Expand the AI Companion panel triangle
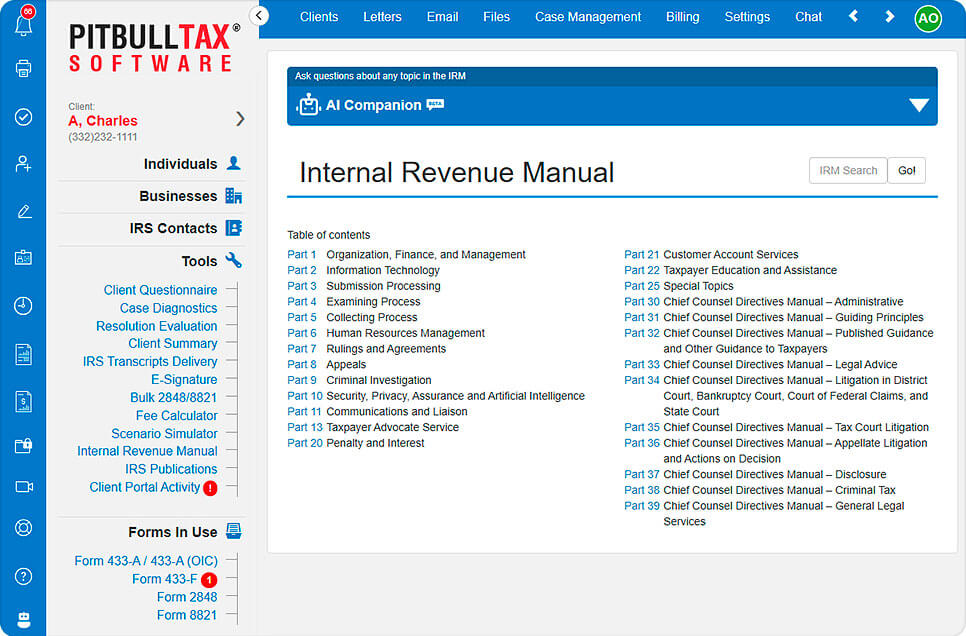This screenshot has height=636, width=966. click(x=919, y=105)
